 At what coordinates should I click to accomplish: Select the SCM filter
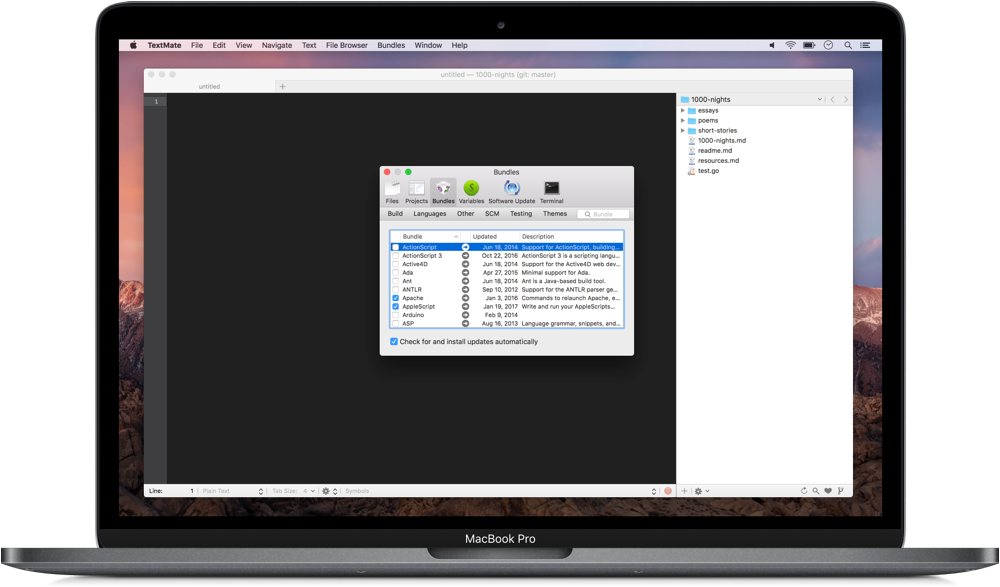pyautogui.click(x=492, y=214)
